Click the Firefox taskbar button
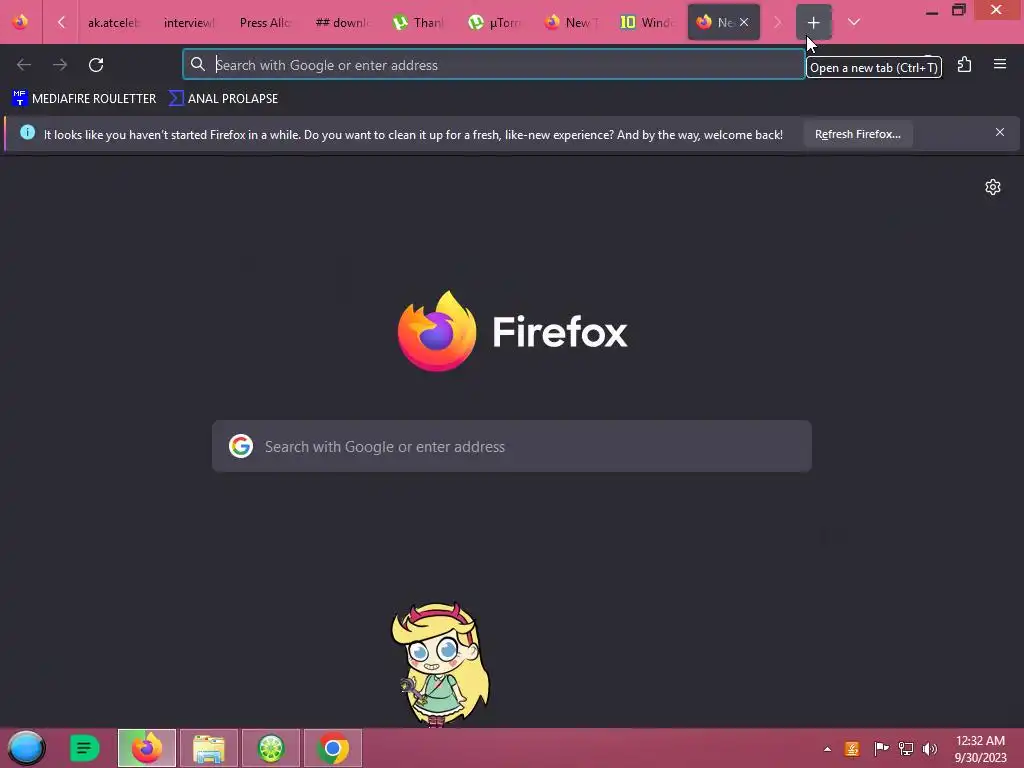The image size is (1024, 768). tap(147, 748)
